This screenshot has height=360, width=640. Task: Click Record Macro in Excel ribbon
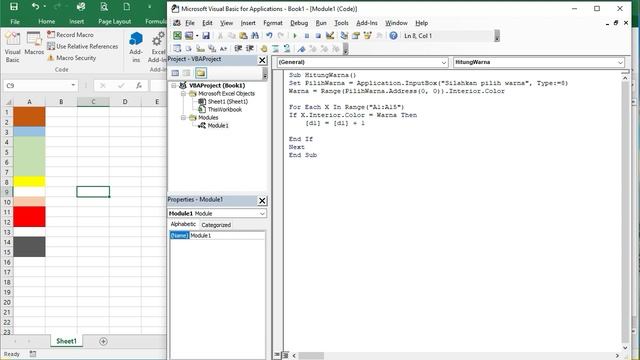coord(70,35)
